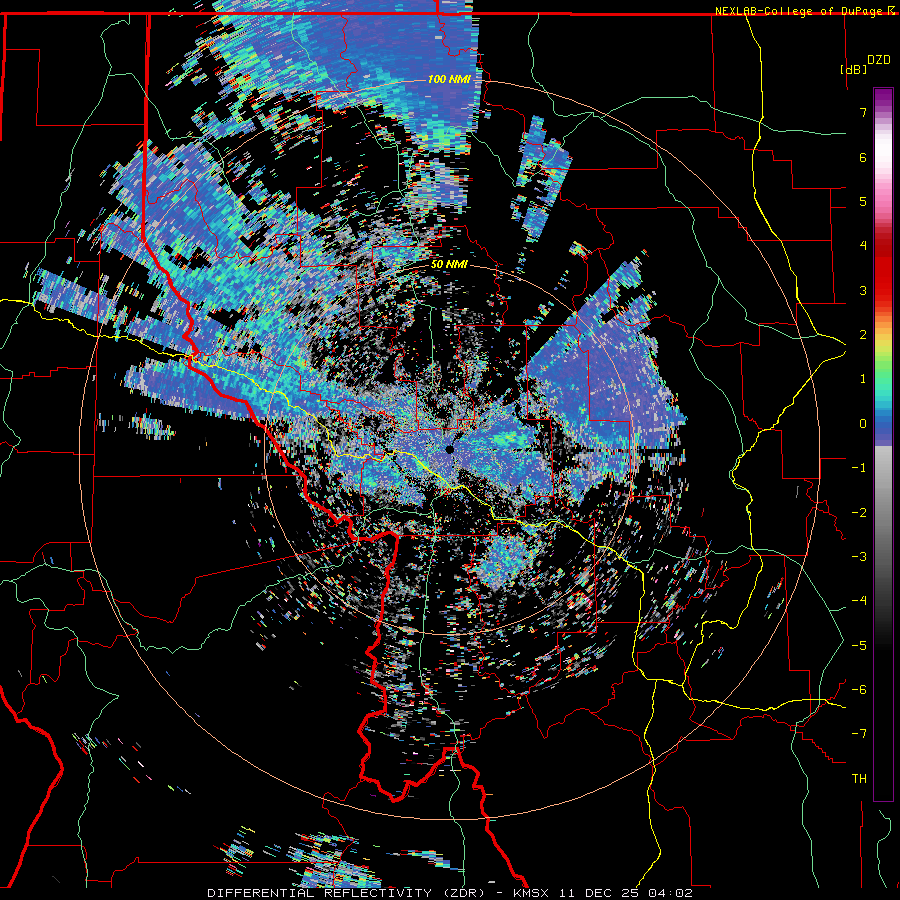
Task: Click the '-7' value on the legend
Action: [859, 734]
